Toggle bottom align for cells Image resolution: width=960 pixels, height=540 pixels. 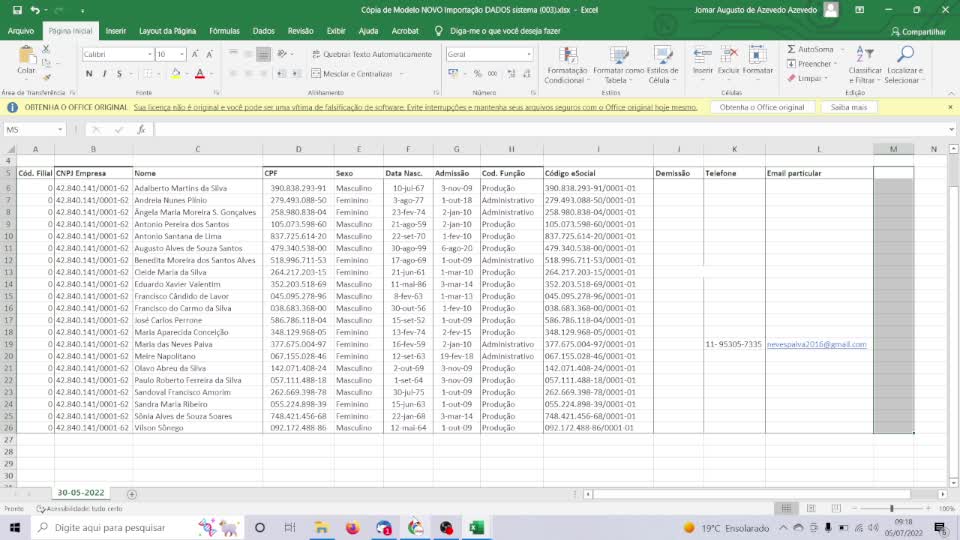pos(263,54)
